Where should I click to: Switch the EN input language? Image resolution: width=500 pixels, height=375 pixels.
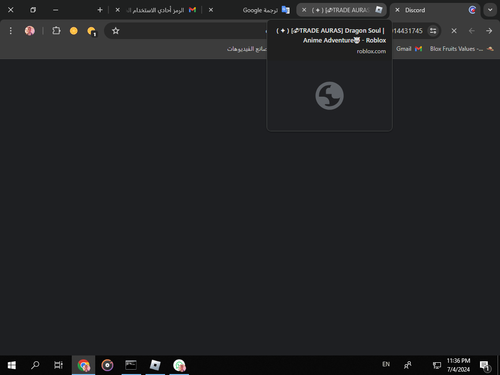point(386,364)
